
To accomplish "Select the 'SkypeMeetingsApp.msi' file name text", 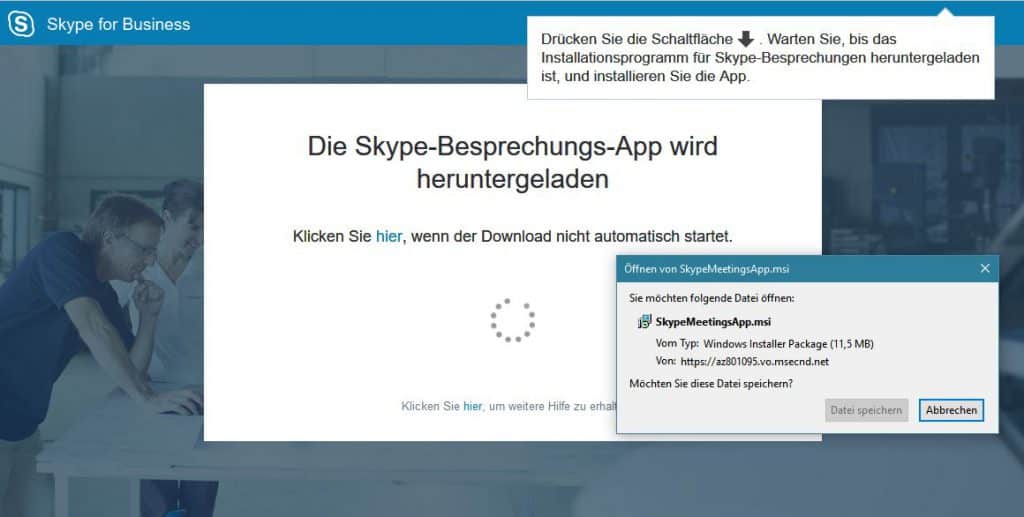I will point(713,322).
